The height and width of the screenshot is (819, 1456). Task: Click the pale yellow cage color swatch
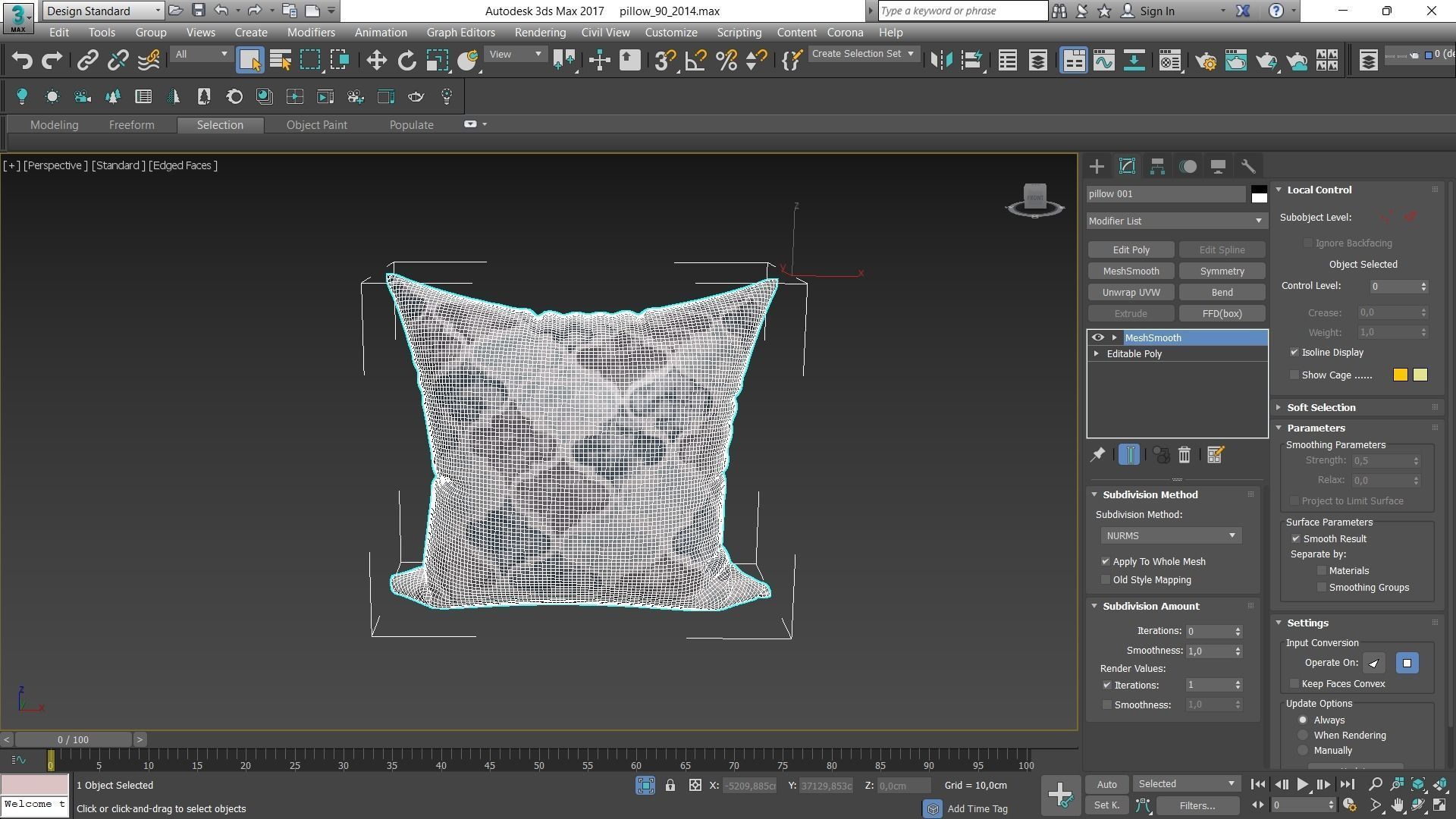(x=1420, y=375)
